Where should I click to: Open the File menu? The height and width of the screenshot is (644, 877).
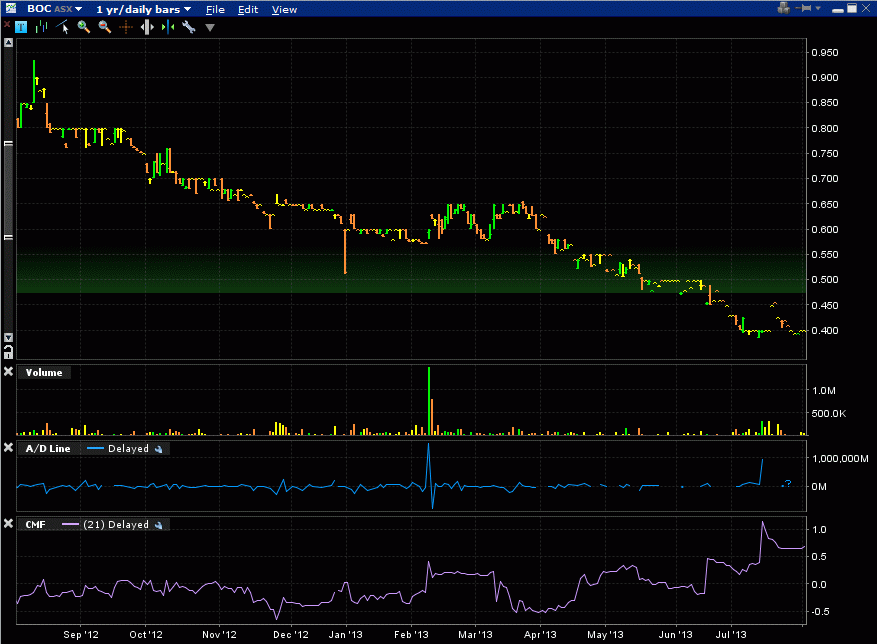tap(215, 9)
